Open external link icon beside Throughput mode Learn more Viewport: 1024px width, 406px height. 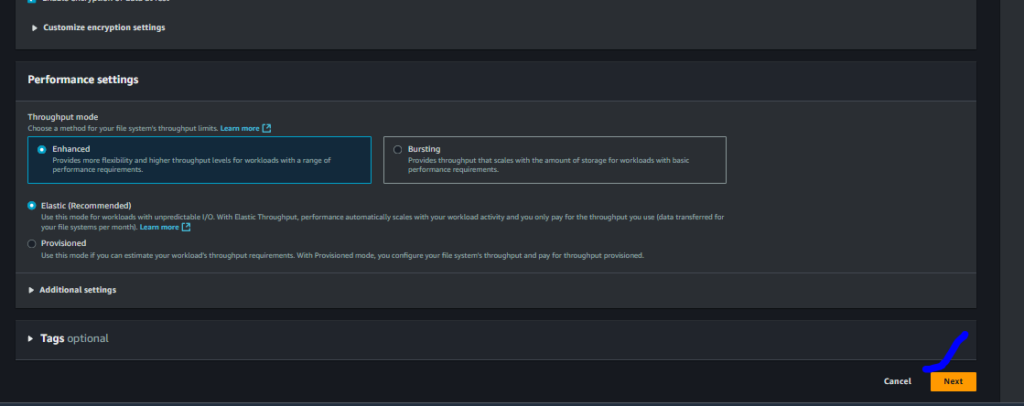[x=266, y=129]
